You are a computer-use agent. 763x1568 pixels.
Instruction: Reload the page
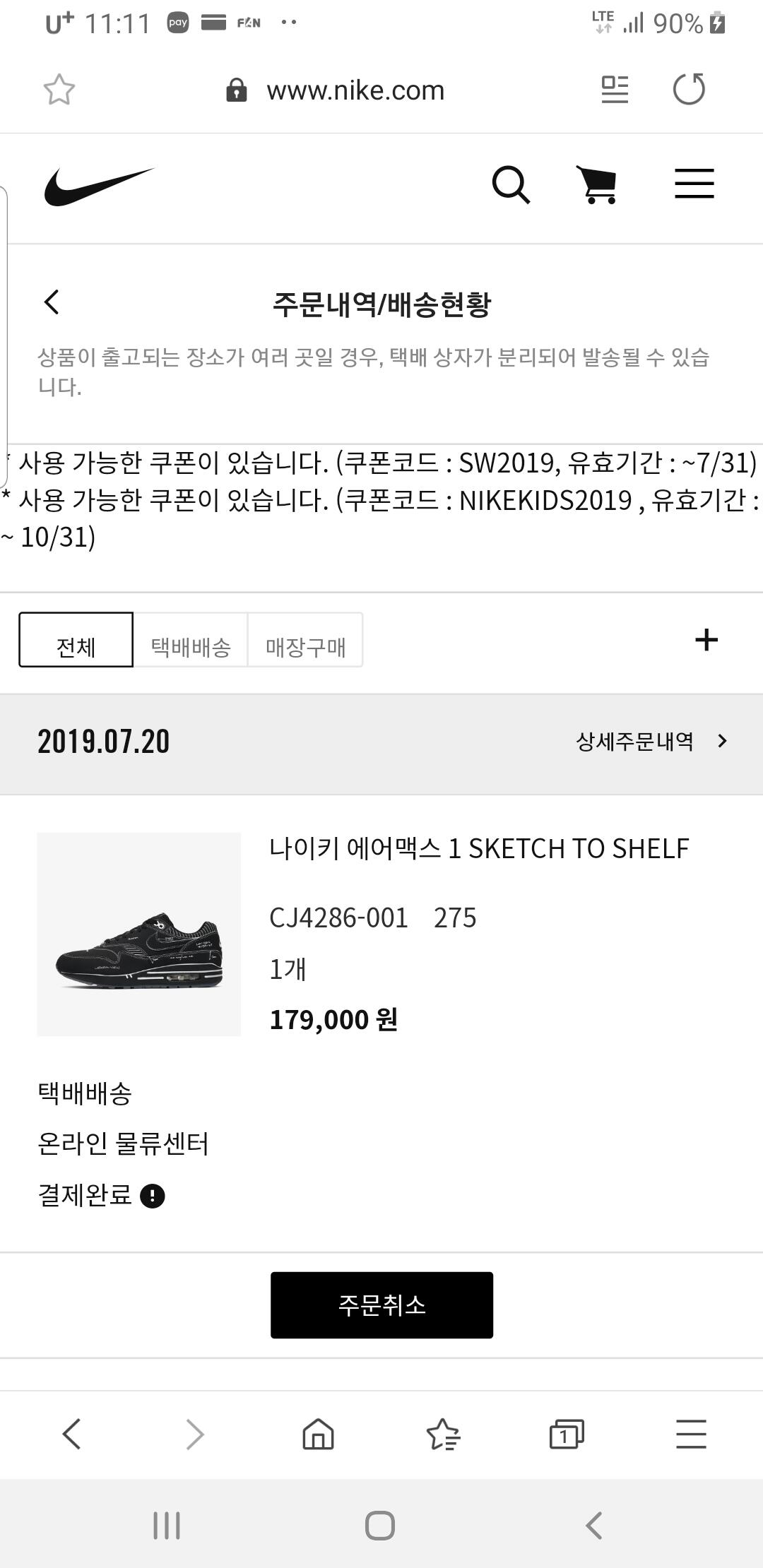pyautogui.click(x=689, y=90)
